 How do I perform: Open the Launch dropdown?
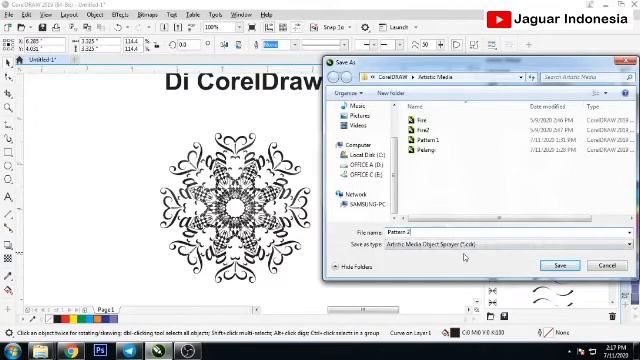click(x=416, y=27)
